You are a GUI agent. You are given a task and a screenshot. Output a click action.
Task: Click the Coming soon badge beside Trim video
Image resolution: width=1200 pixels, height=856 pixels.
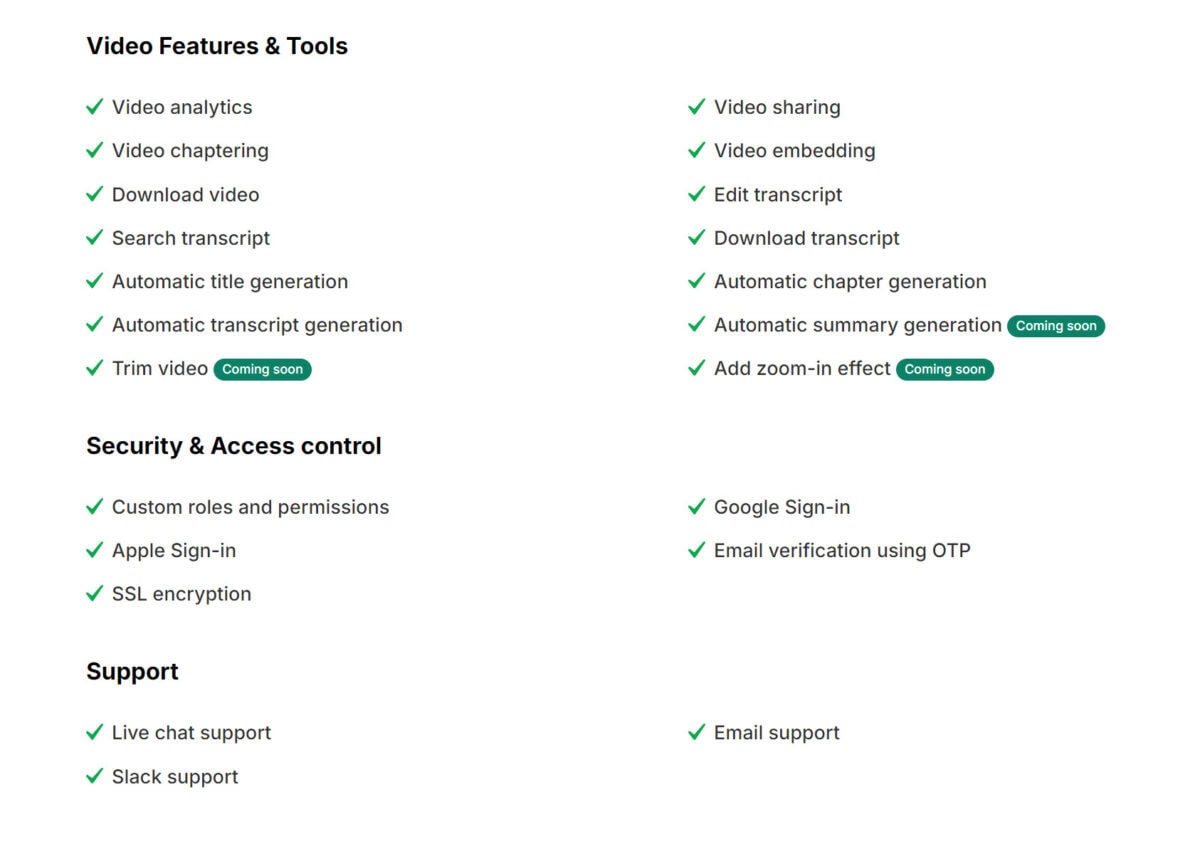click(262, 369)
